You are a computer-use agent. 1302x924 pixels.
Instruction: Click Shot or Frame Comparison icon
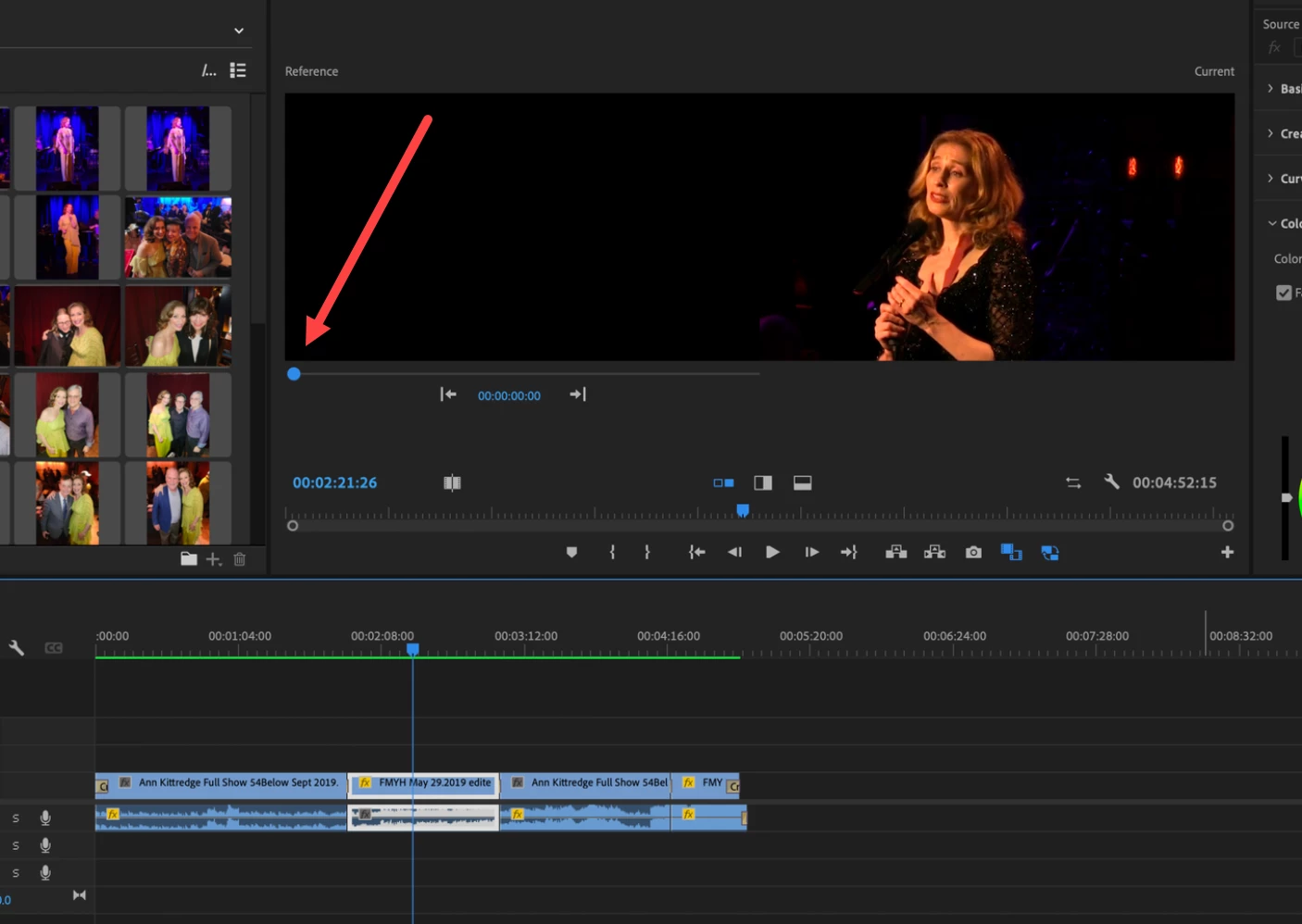click(x=452, y=482)
